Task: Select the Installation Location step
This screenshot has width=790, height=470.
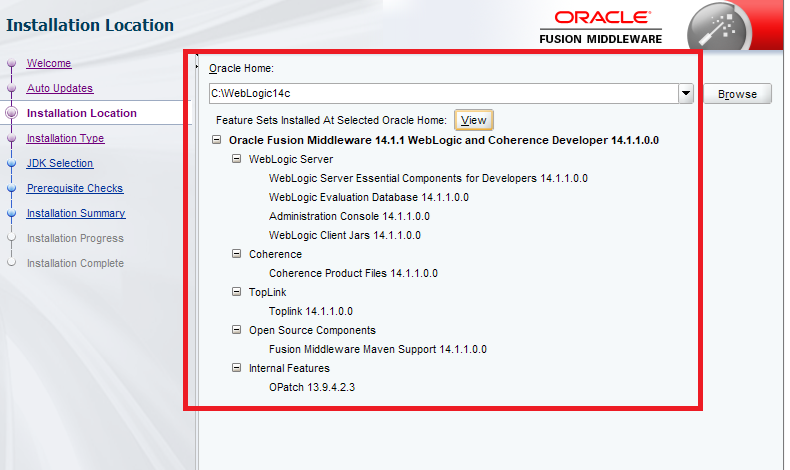Action: [x=82, y=113]
